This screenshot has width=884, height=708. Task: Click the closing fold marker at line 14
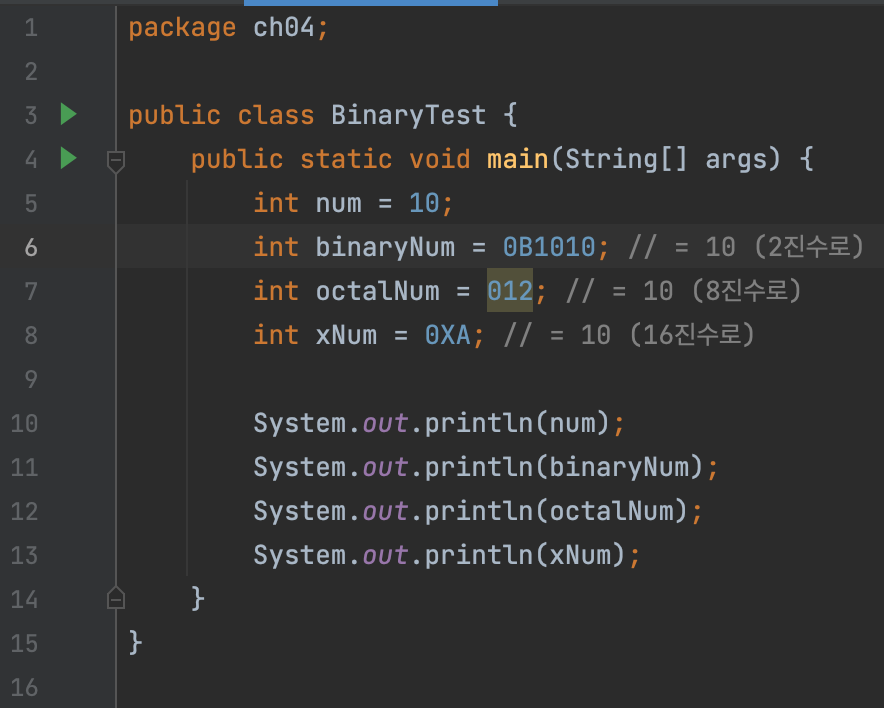pyautogui.click(x=116, y=598)
